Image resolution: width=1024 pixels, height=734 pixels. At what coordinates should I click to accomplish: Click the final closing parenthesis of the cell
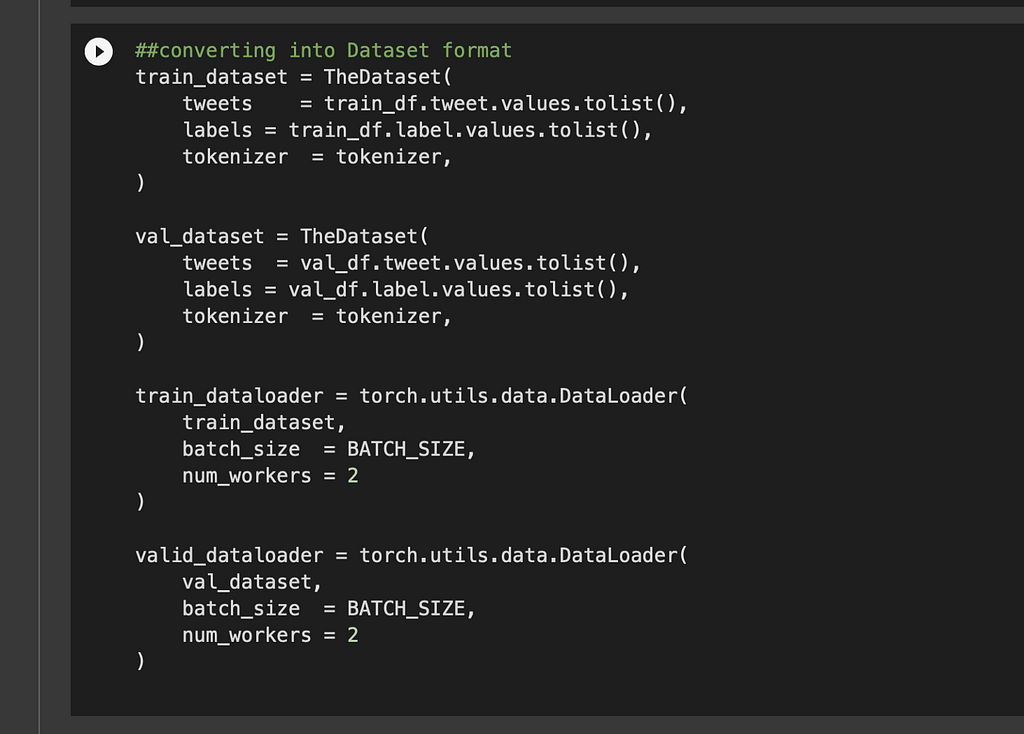pos(140,661)
